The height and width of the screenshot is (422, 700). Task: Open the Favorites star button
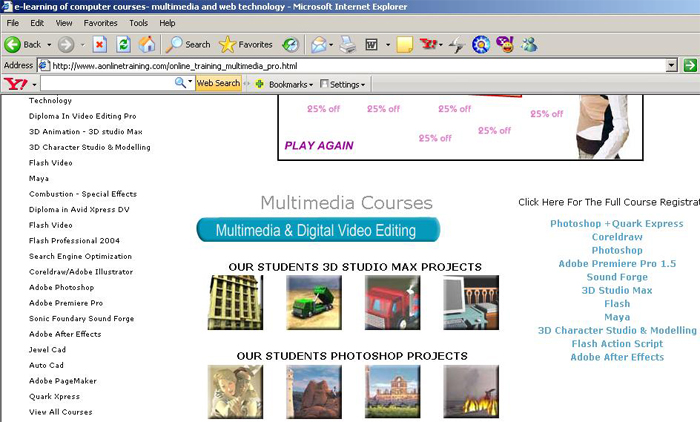point(246,45)
